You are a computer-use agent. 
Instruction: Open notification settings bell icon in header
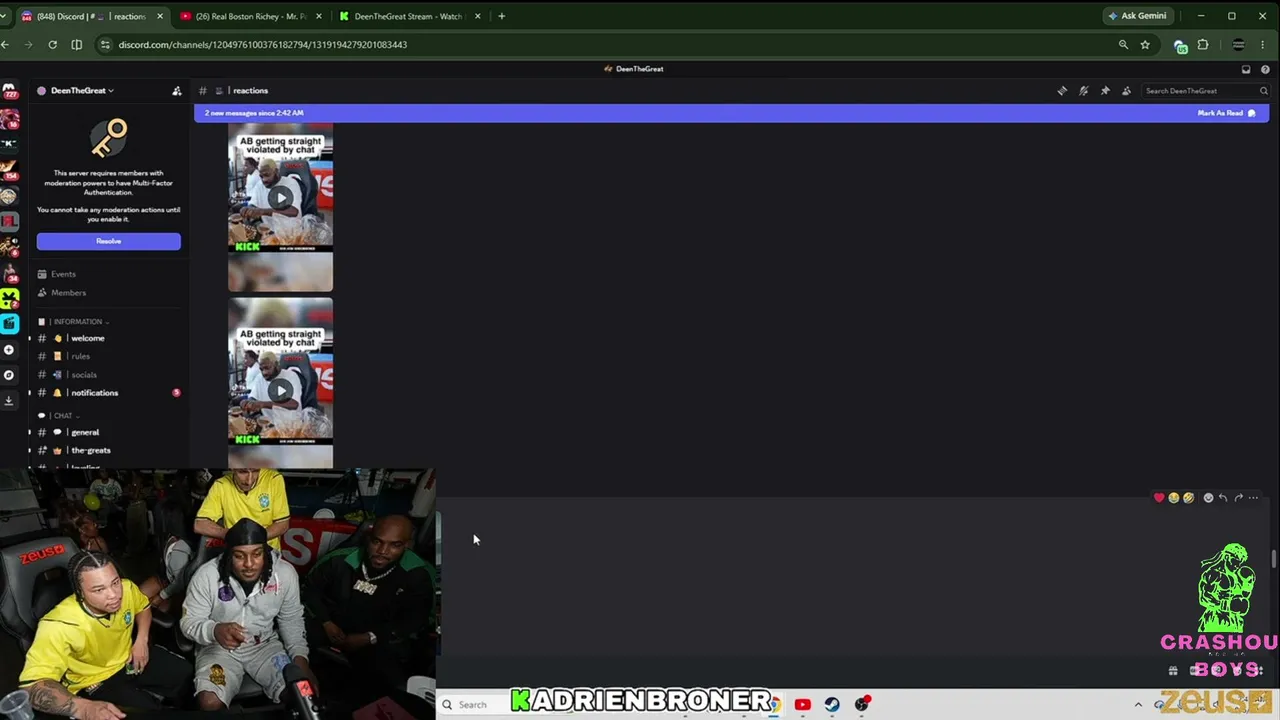(1084, 91)
